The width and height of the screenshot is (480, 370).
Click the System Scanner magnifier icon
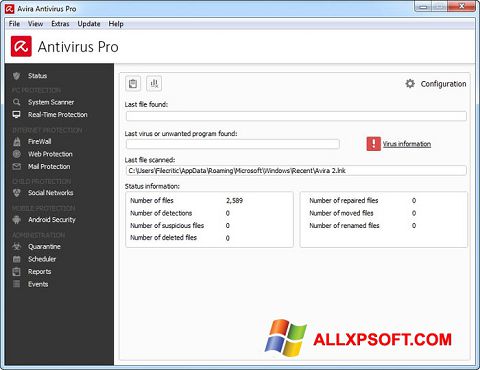pyautogui.click(x=16, y=102)
